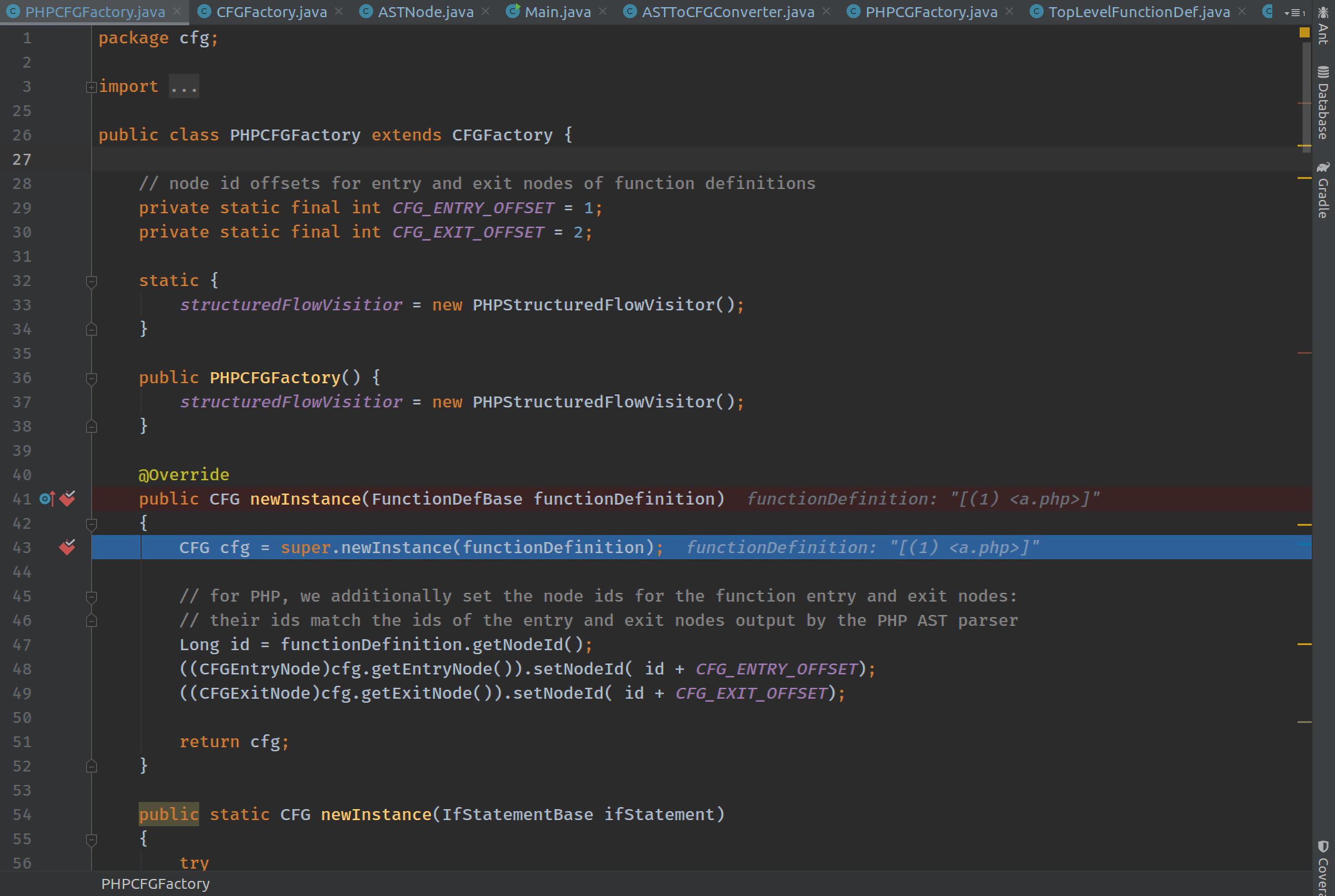This screenshot has width=1335, height=896.
Task: Close the ASTNode.java tab
Action: click(x=485, y=12)
